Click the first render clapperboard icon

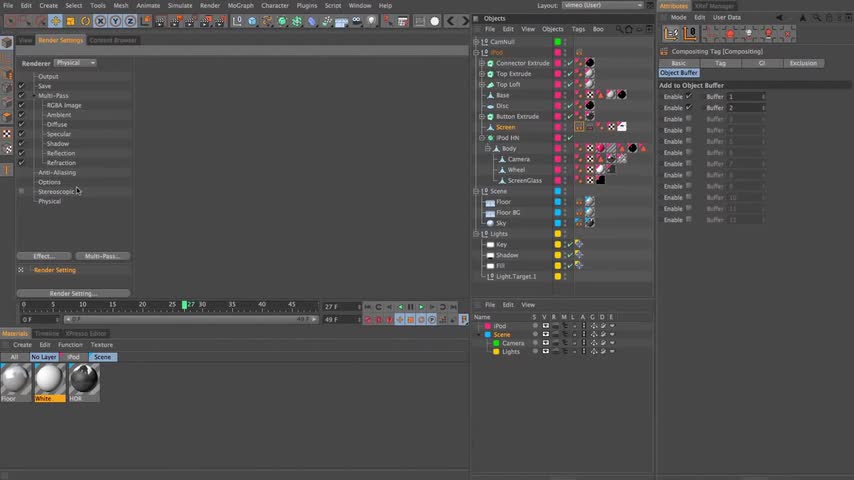(161, 21)
